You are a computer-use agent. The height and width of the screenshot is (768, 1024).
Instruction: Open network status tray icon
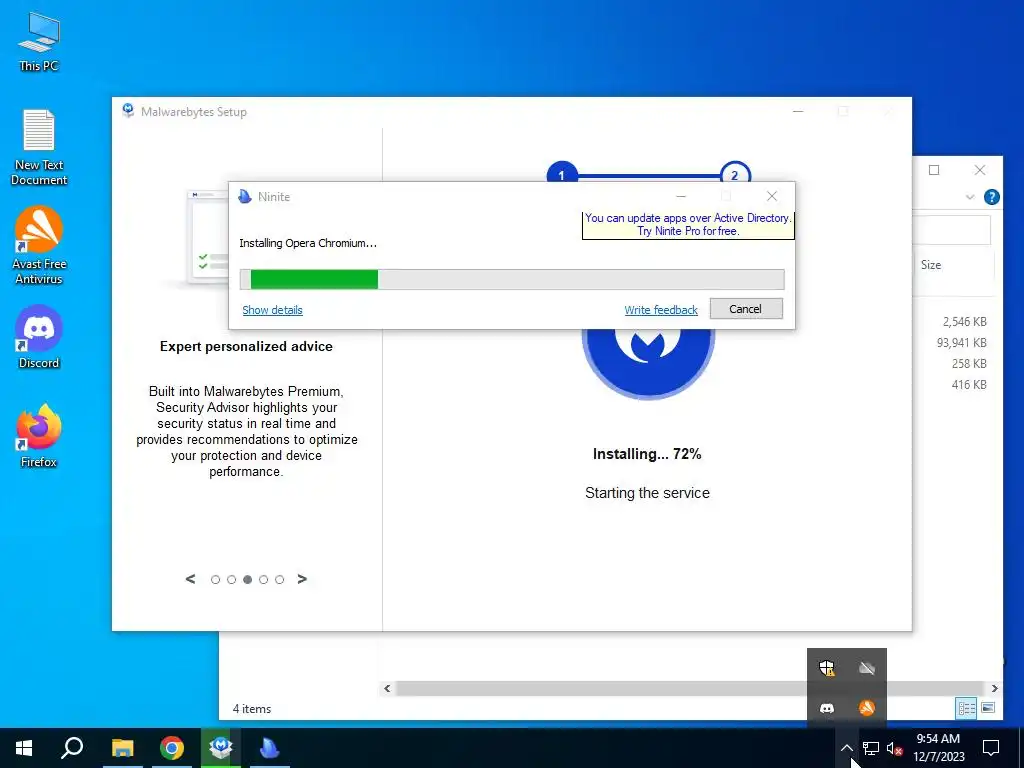[x=871, y=748]
